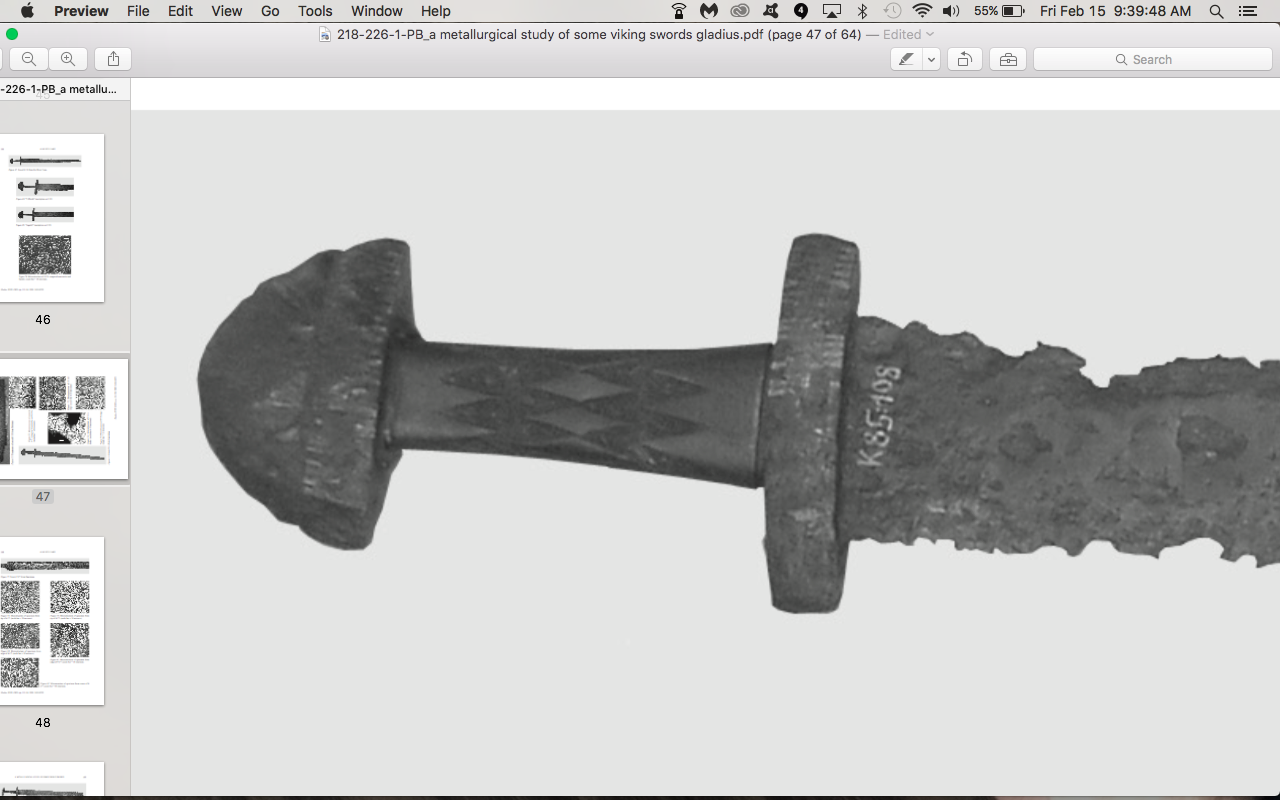Show the Markup Toolbar toolbox icon
1280x800 pixels.
[1008, 59]
